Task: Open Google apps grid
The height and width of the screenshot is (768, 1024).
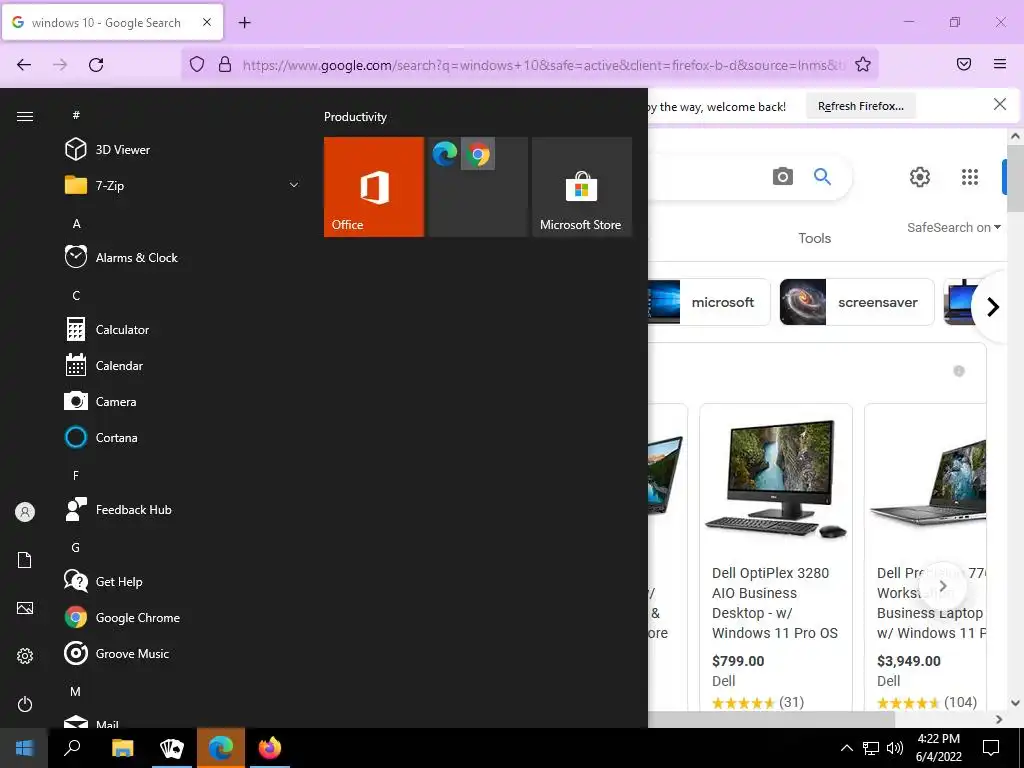Action: pyautogui.click(x=970, y=177)
